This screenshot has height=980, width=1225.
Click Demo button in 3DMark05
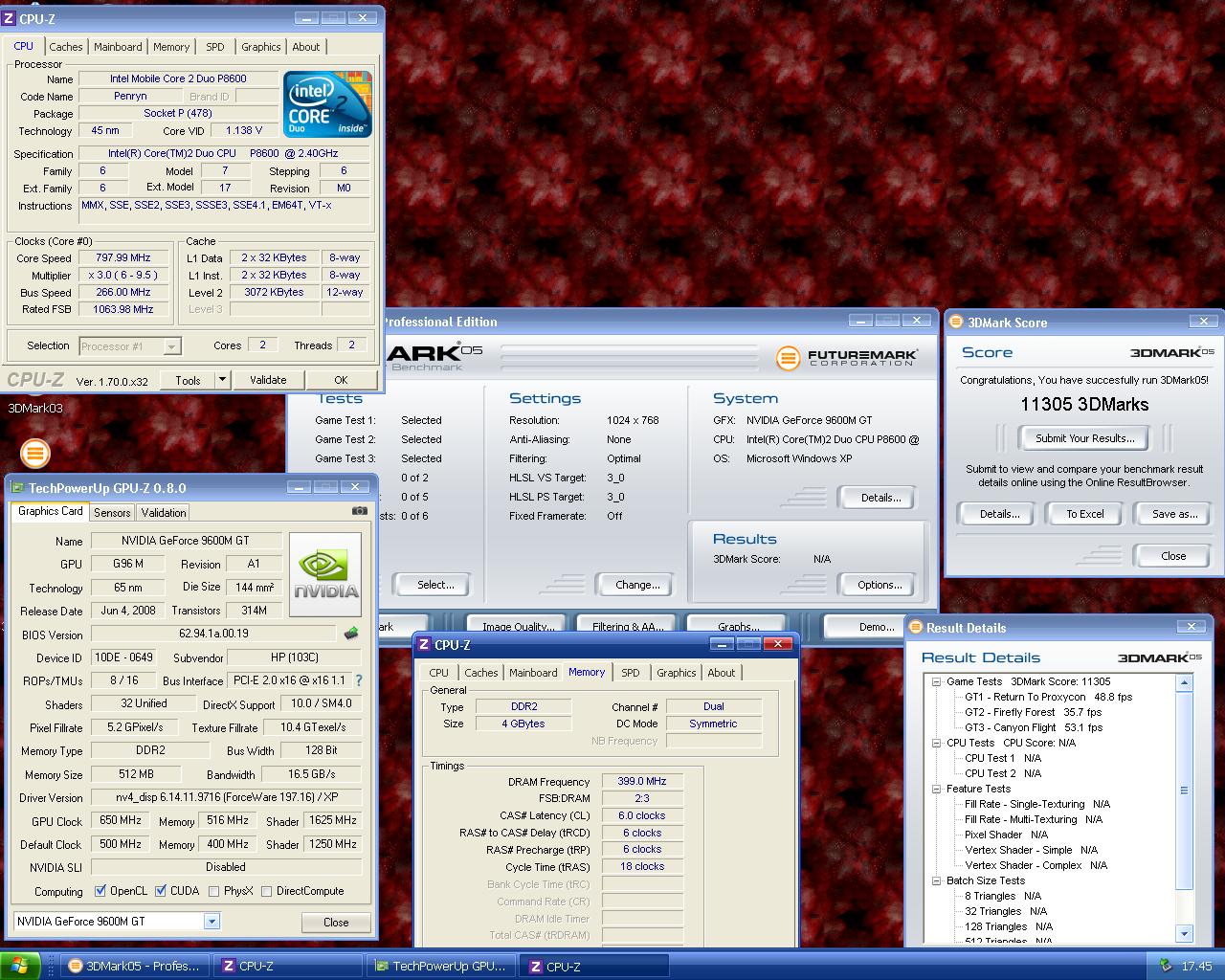(875, 627)
